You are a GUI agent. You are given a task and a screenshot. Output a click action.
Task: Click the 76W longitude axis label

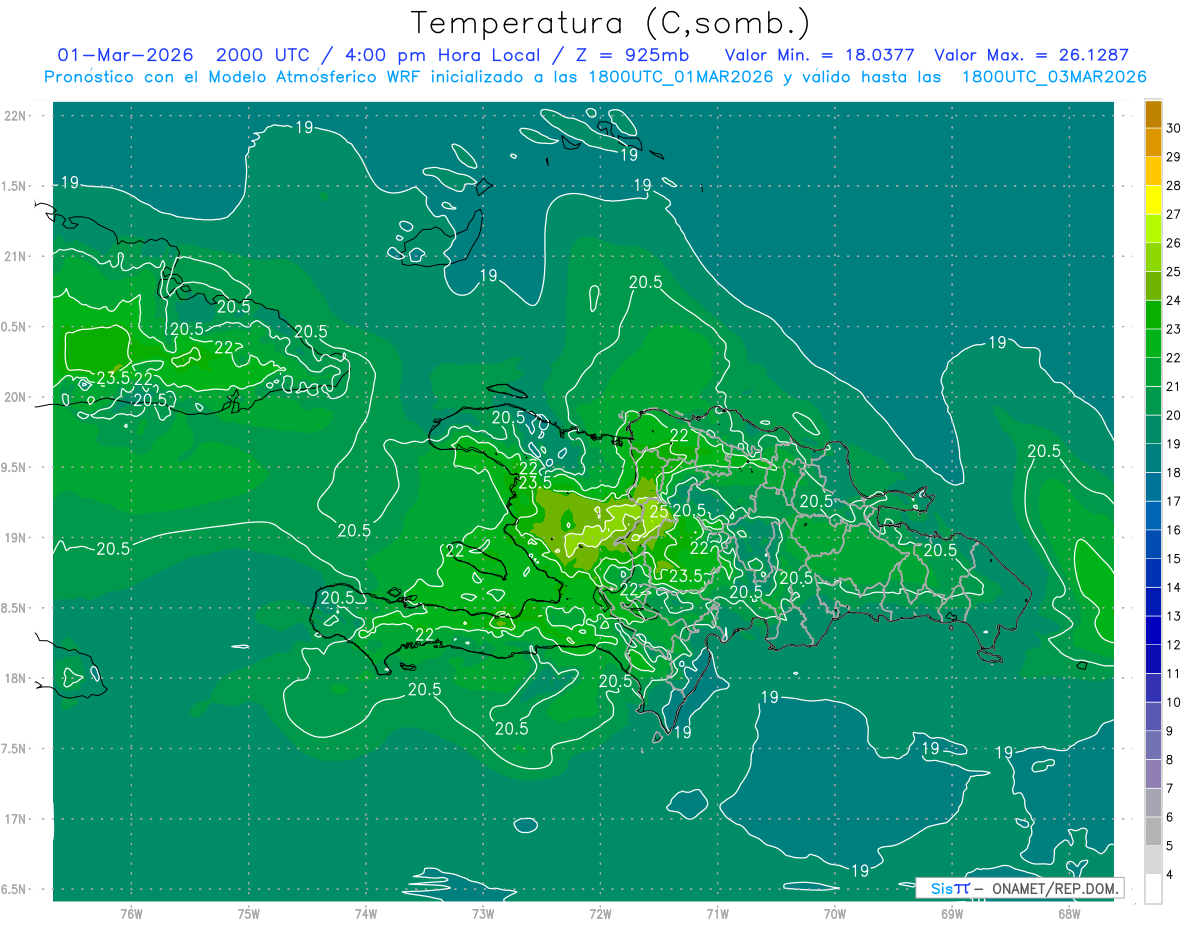[132, 912]
